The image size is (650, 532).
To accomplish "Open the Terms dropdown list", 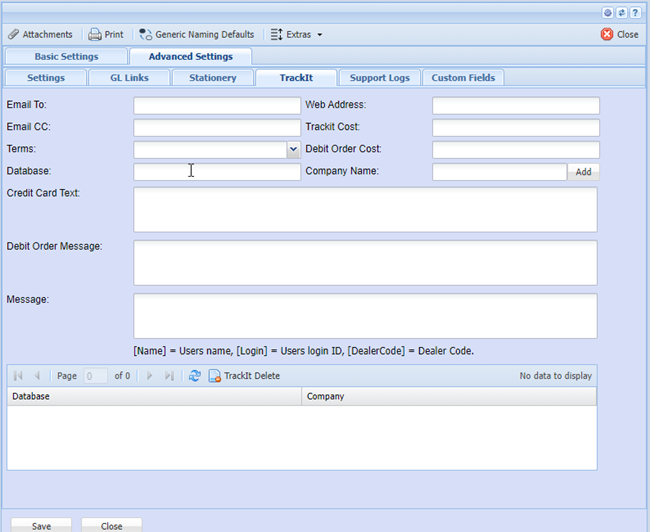I will coord(293,149).
